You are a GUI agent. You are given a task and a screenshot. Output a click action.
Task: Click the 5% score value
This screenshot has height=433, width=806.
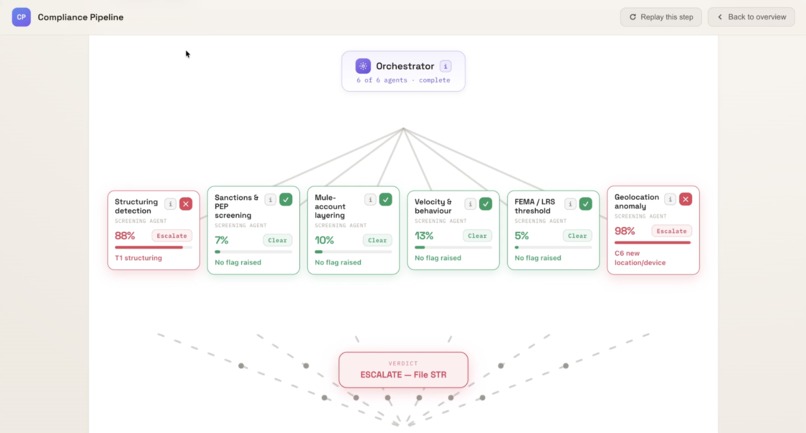(x=522, y=236)
